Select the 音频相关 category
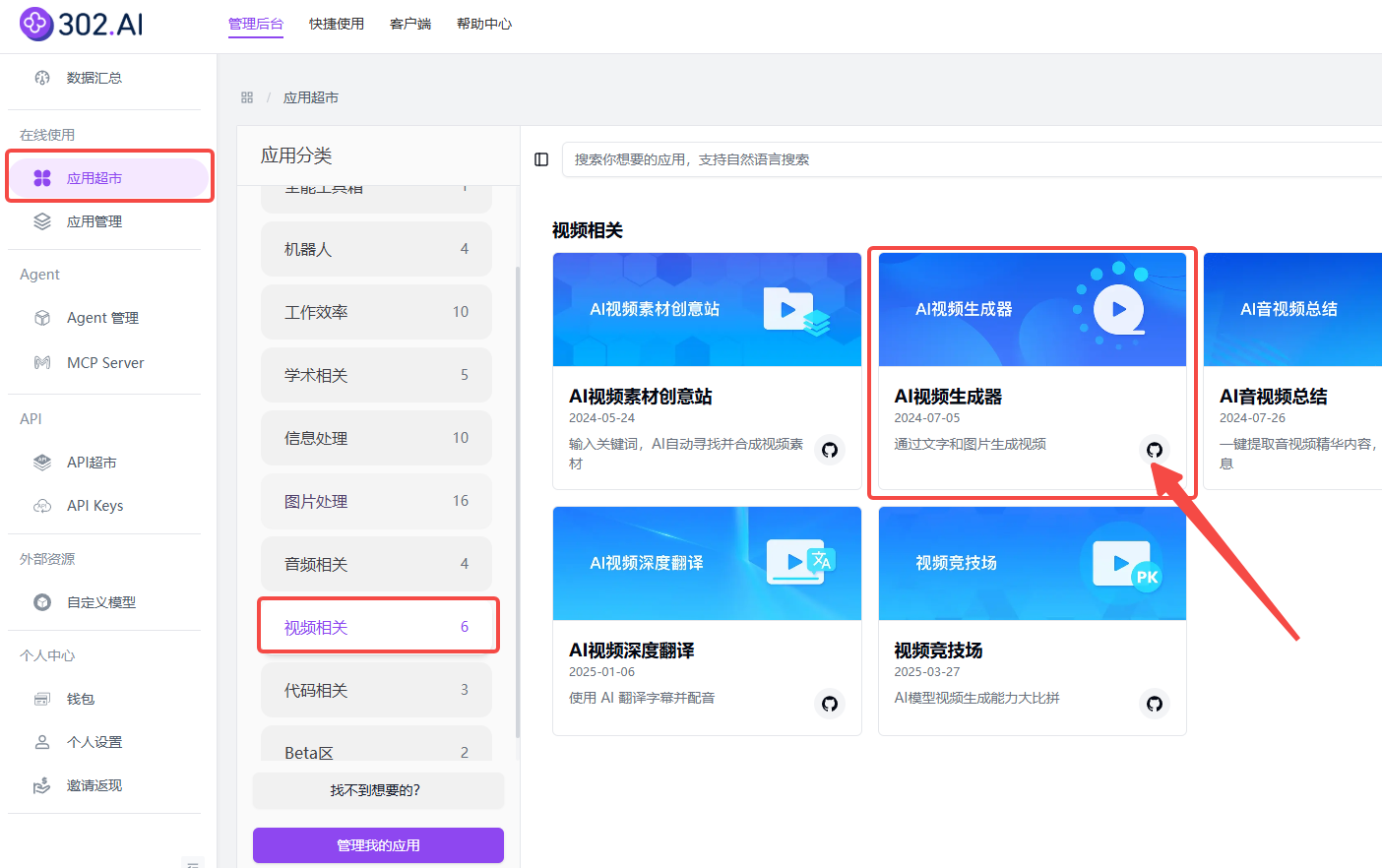 coord(376,564)
